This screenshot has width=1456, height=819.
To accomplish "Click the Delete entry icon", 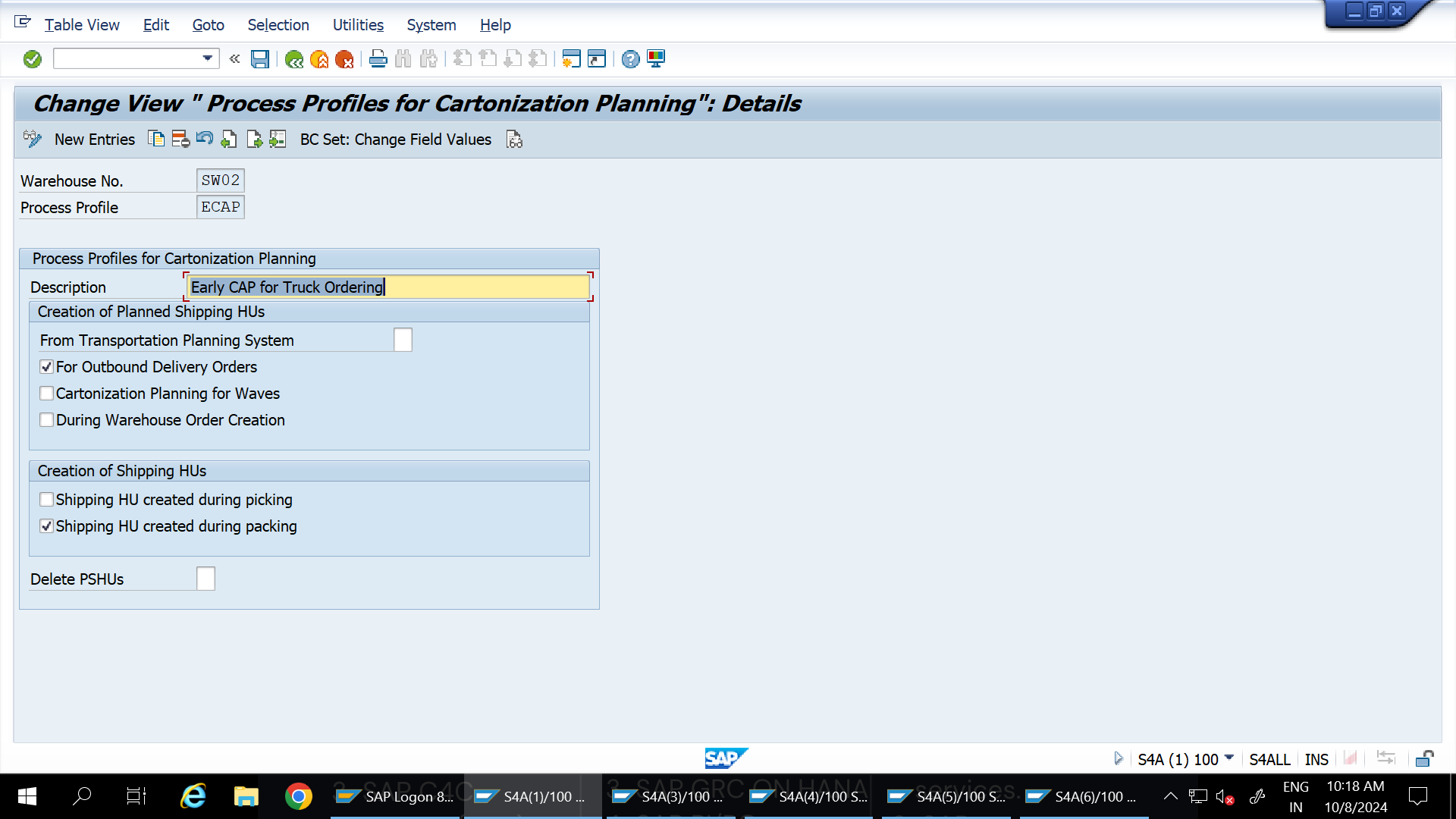I will pos(180,139).
